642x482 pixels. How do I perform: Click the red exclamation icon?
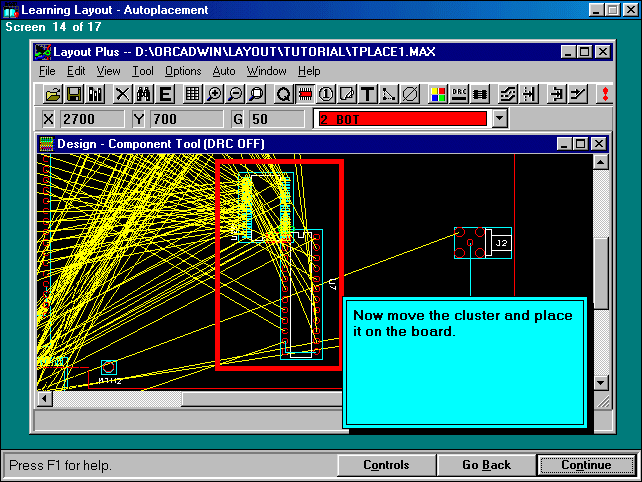pyautogui.click(x=604, y=94)
